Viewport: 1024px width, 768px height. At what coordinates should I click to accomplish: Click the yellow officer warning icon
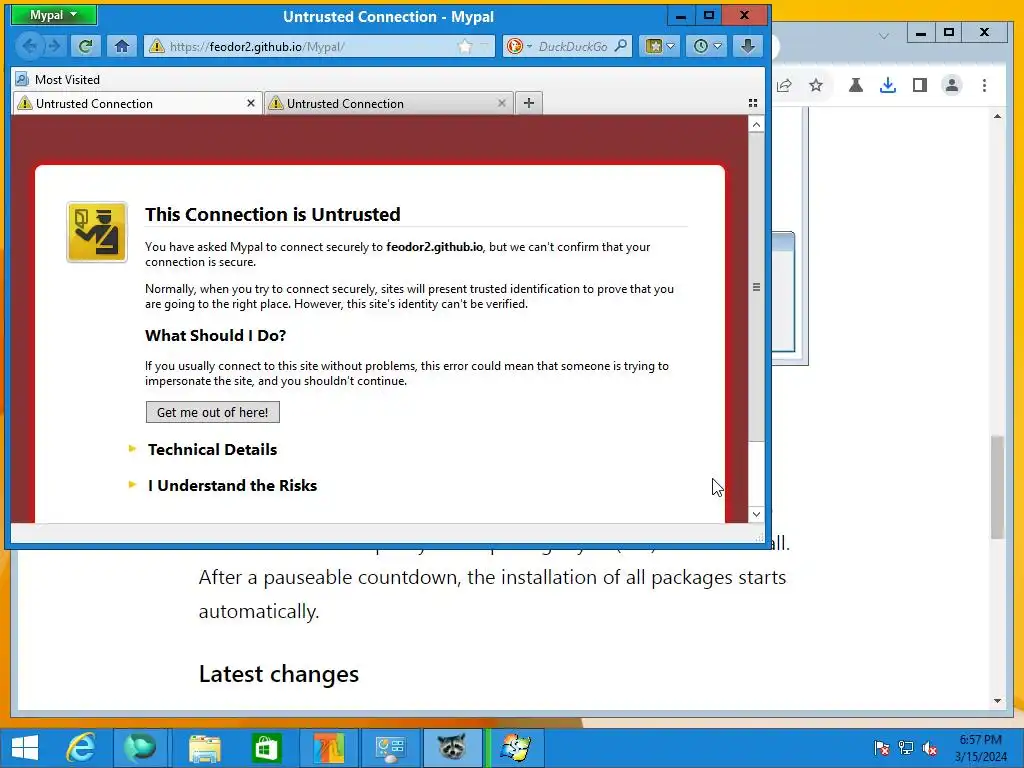coord(97,232)
